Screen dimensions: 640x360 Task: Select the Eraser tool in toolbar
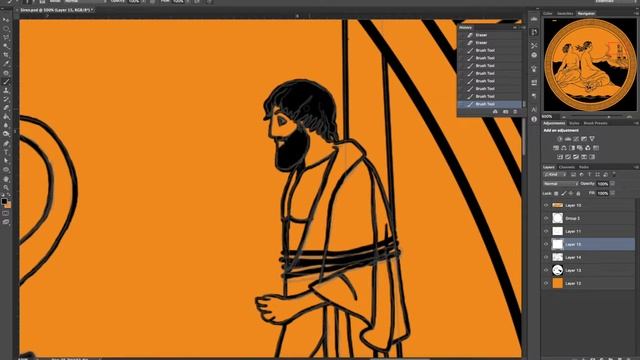[x=6, y=108]
